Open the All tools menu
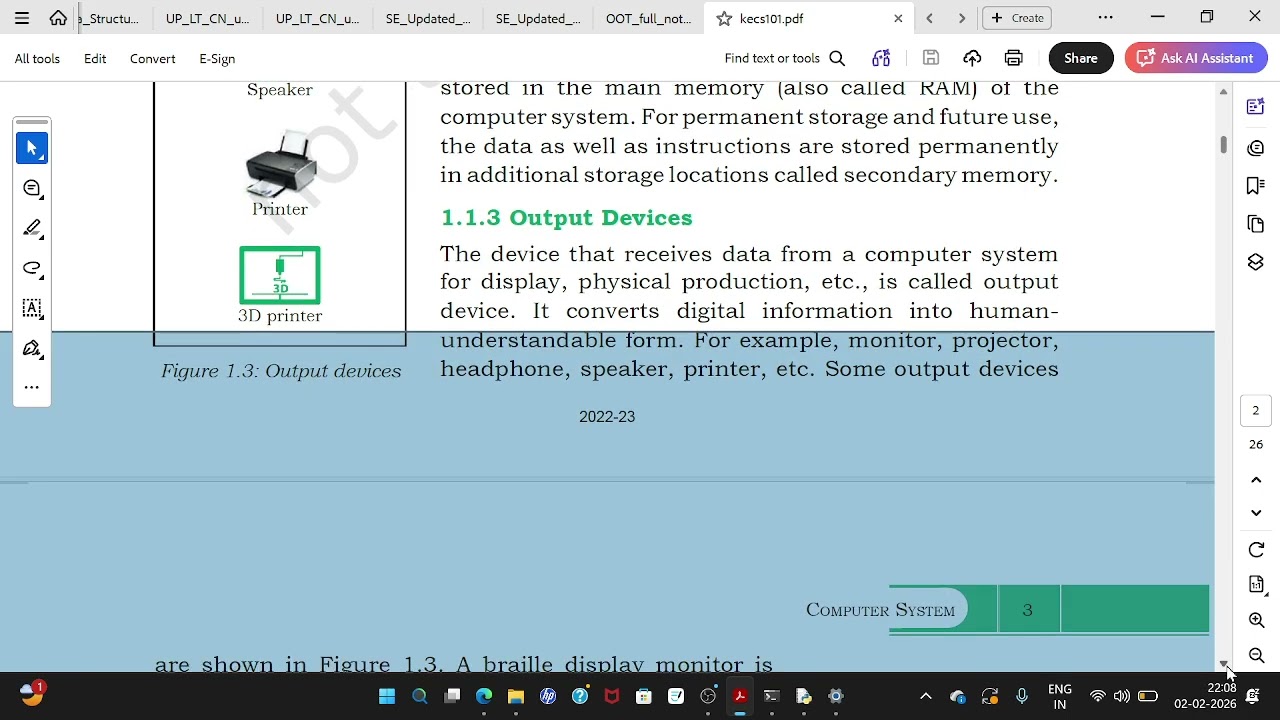Viewport: 1280px width, 720px height. [x=37, y=58]
